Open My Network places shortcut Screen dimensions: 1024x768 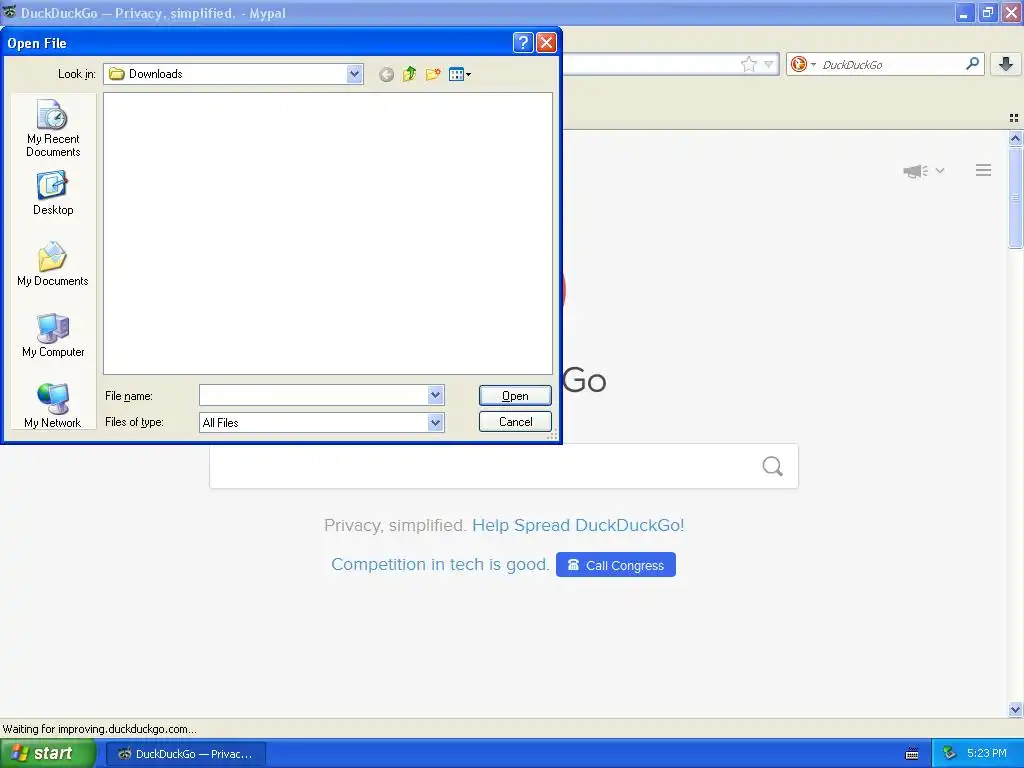point(53,406)
